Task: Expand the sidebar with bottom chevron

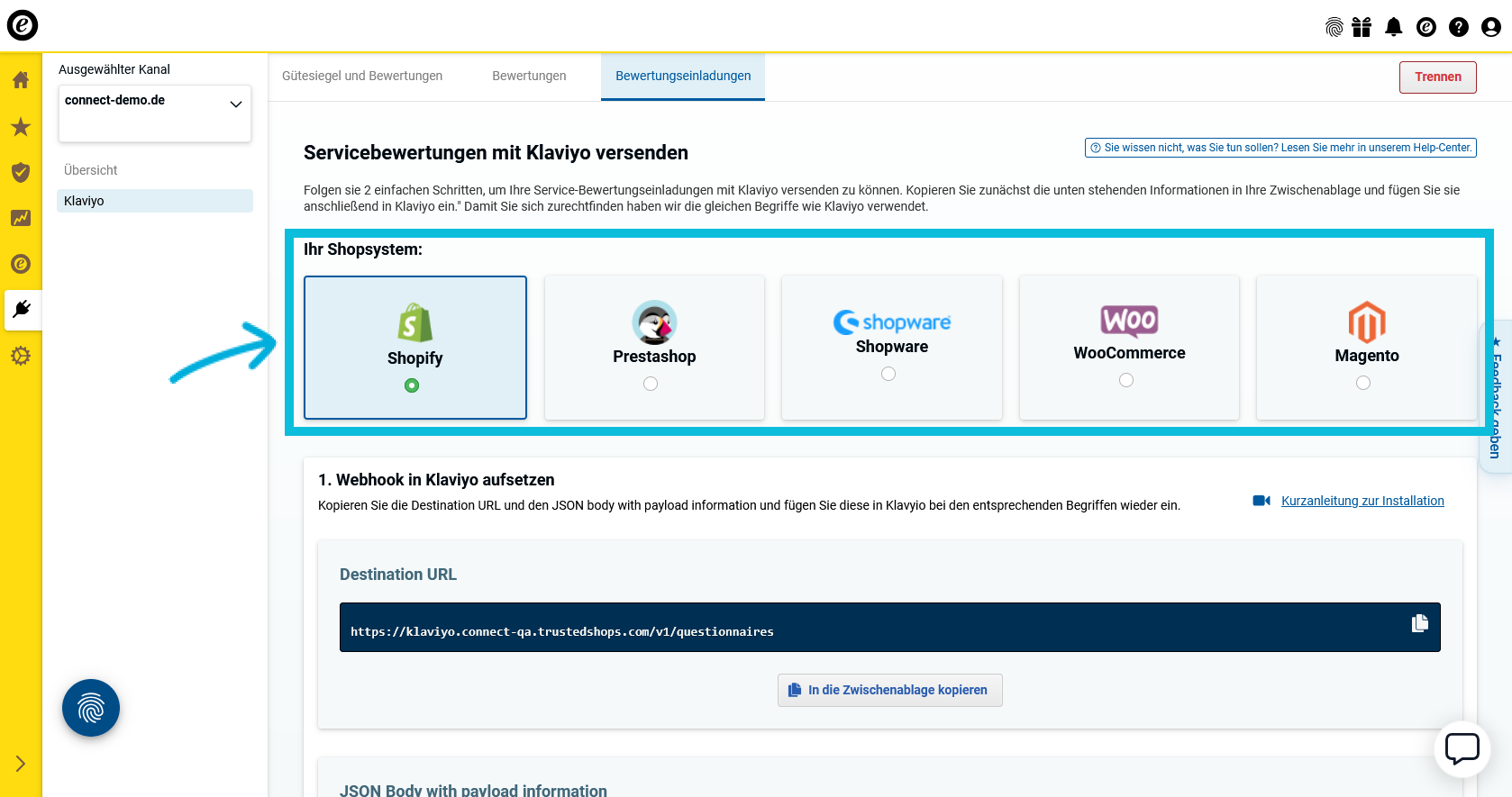Action: (x=21, y=764)
